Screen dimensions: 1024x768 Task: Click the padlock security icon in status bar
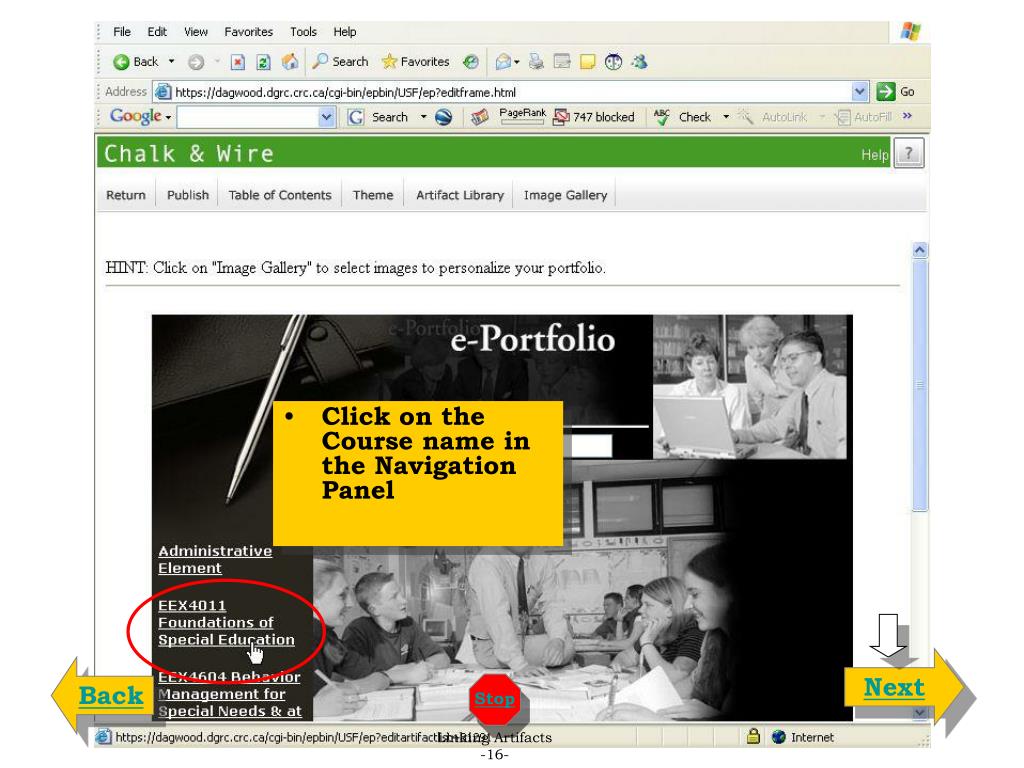[x=753, y=737]
